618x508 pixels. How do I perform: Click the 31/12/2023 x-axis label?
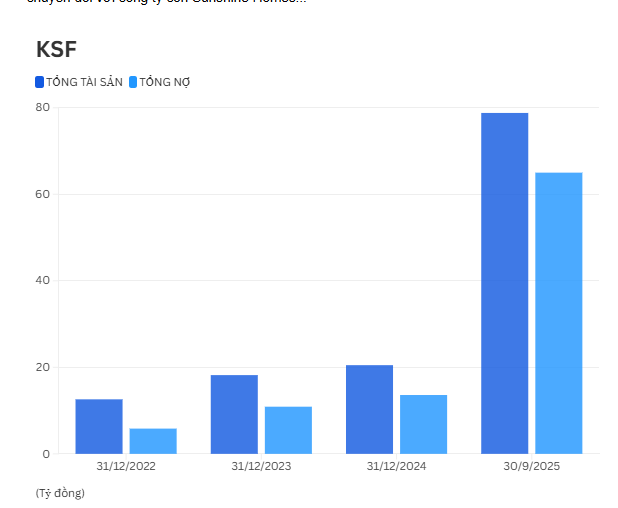click(261, 466)
